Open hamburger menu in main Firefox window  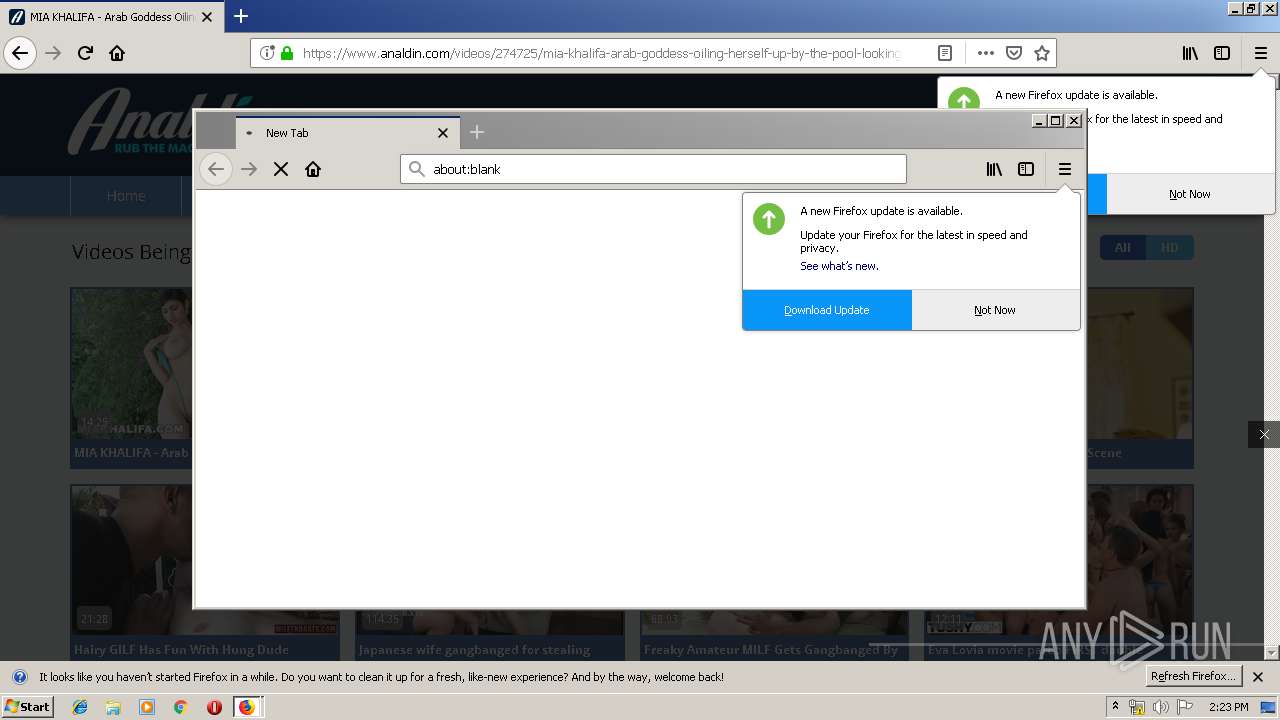point(1261,53)
